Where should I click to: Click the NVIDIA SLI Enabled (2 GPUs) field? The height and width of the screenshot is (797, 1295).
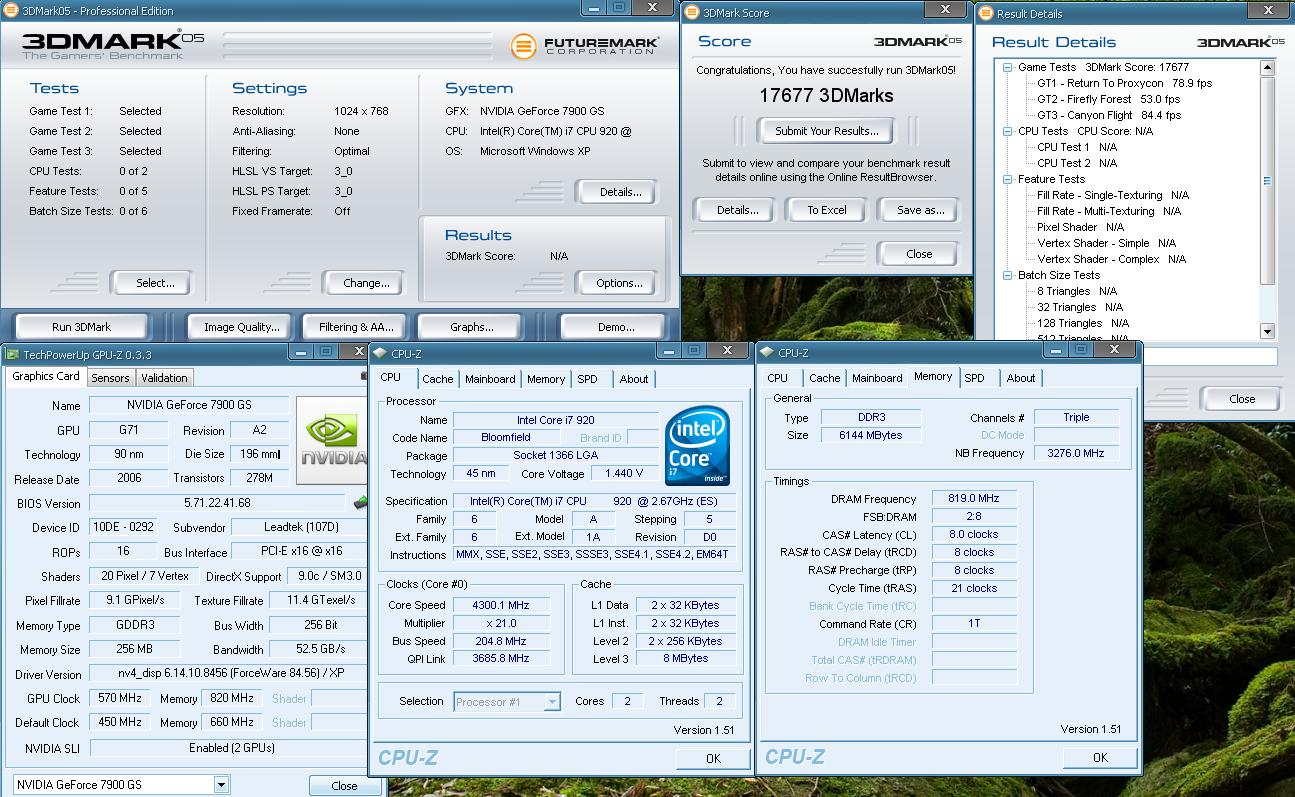click(231, 748)
